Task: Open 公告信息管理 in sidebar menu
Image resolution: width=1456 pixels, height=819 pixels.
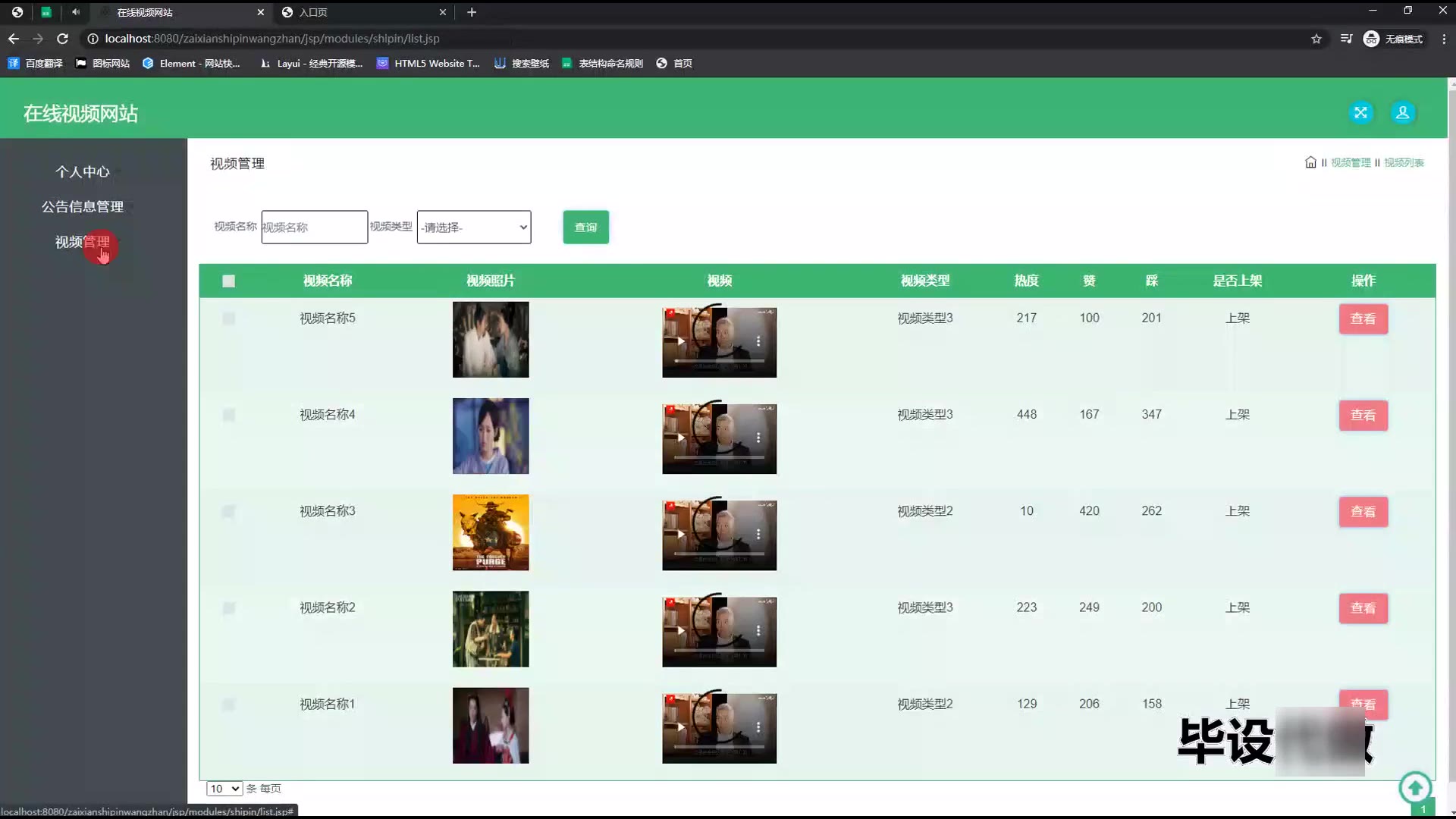Action: (83, 207)
